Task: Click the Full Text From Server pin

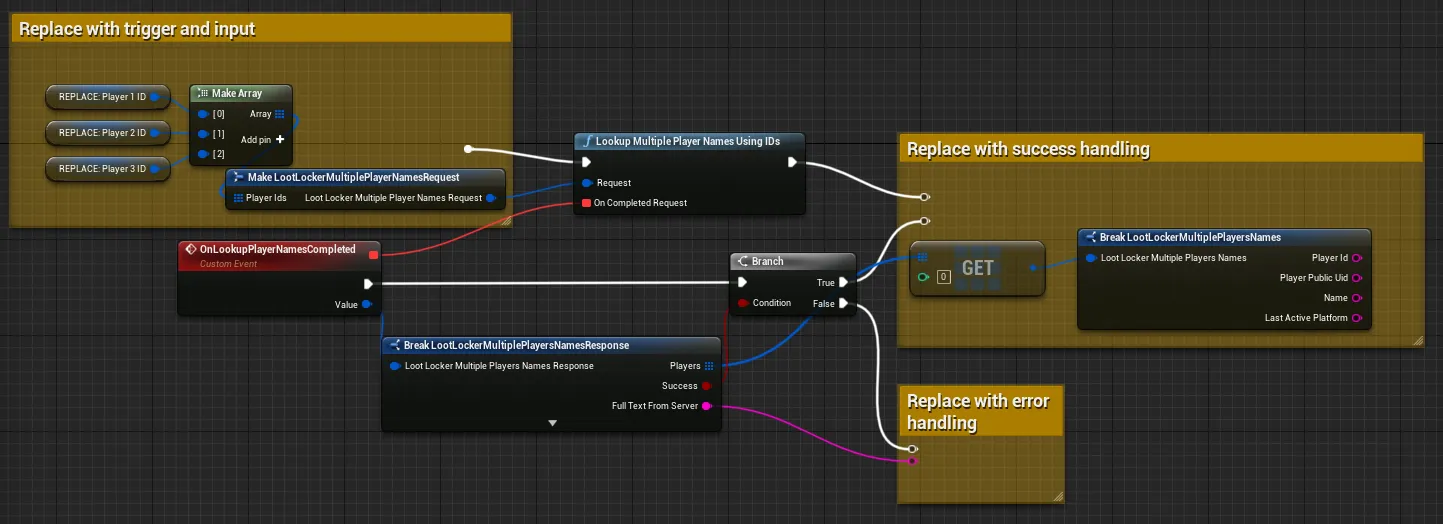Action: pyautogui.click(x=707, y=406)
